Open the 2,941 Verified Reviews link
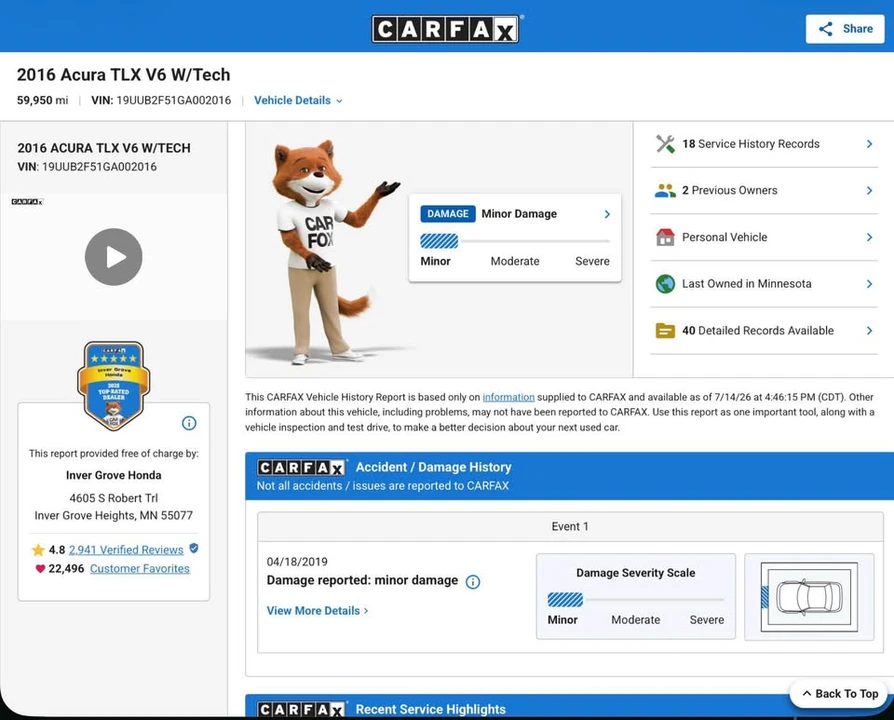 pyautogui.click(x=126, y=550)
